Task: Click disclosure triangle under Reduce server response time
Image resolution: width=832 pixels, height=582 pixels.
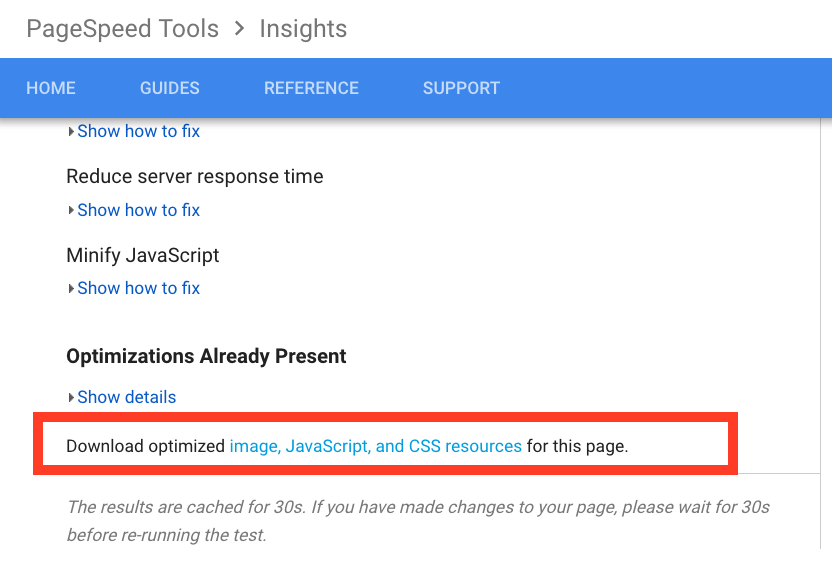Action: [x=71, y=210]
